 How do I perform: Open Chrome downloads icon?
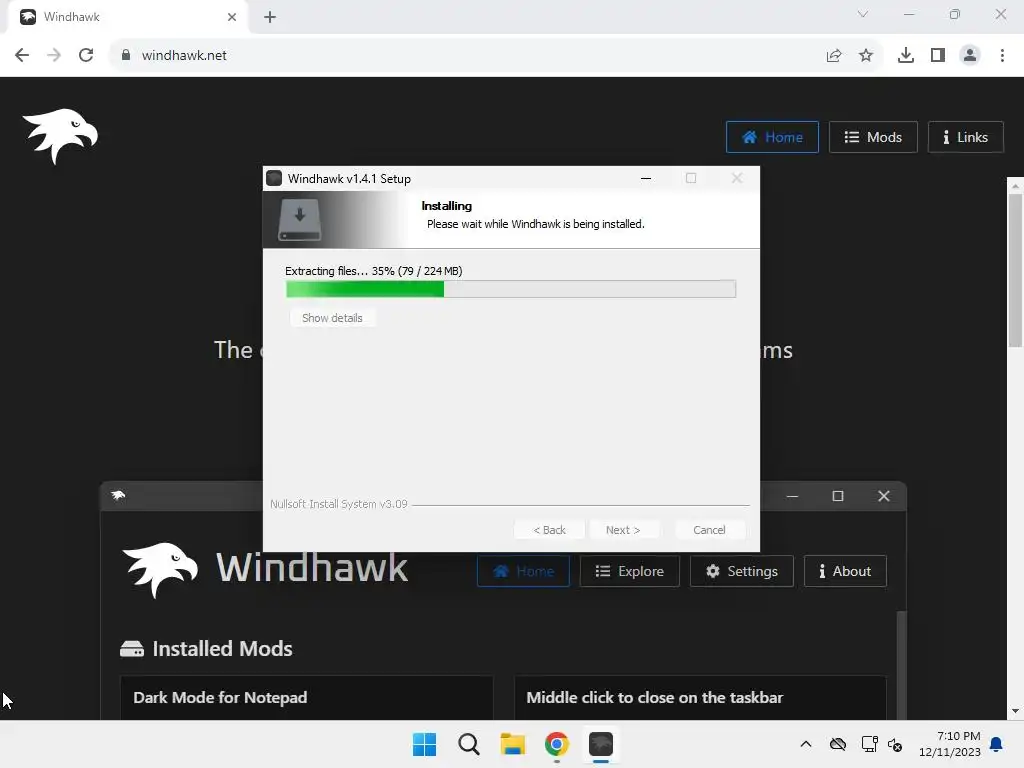coord(906,56)
